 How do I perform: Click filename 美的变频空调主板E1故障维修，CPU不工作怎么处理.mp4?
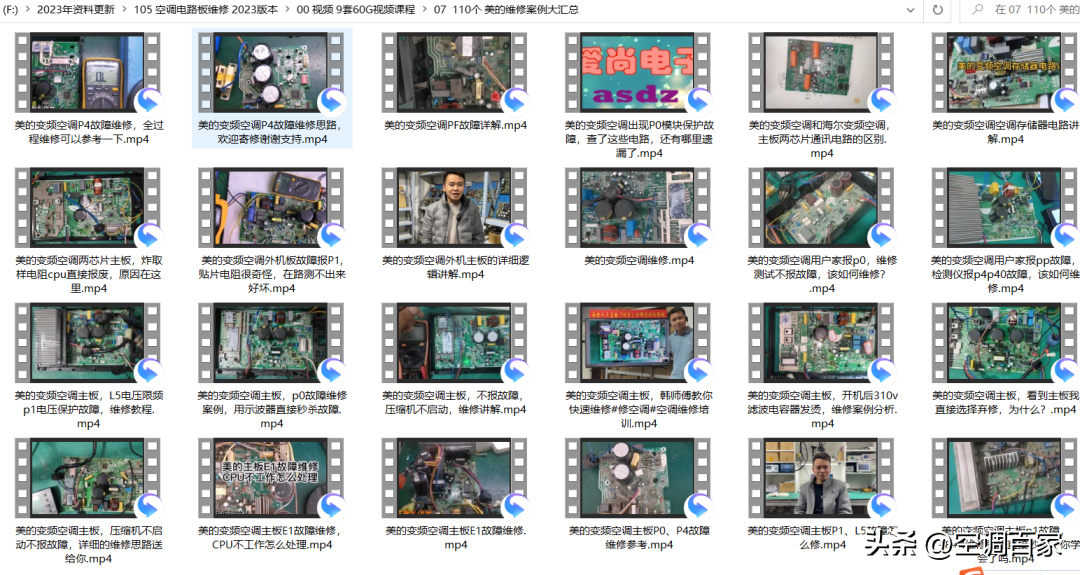[272, 538]
